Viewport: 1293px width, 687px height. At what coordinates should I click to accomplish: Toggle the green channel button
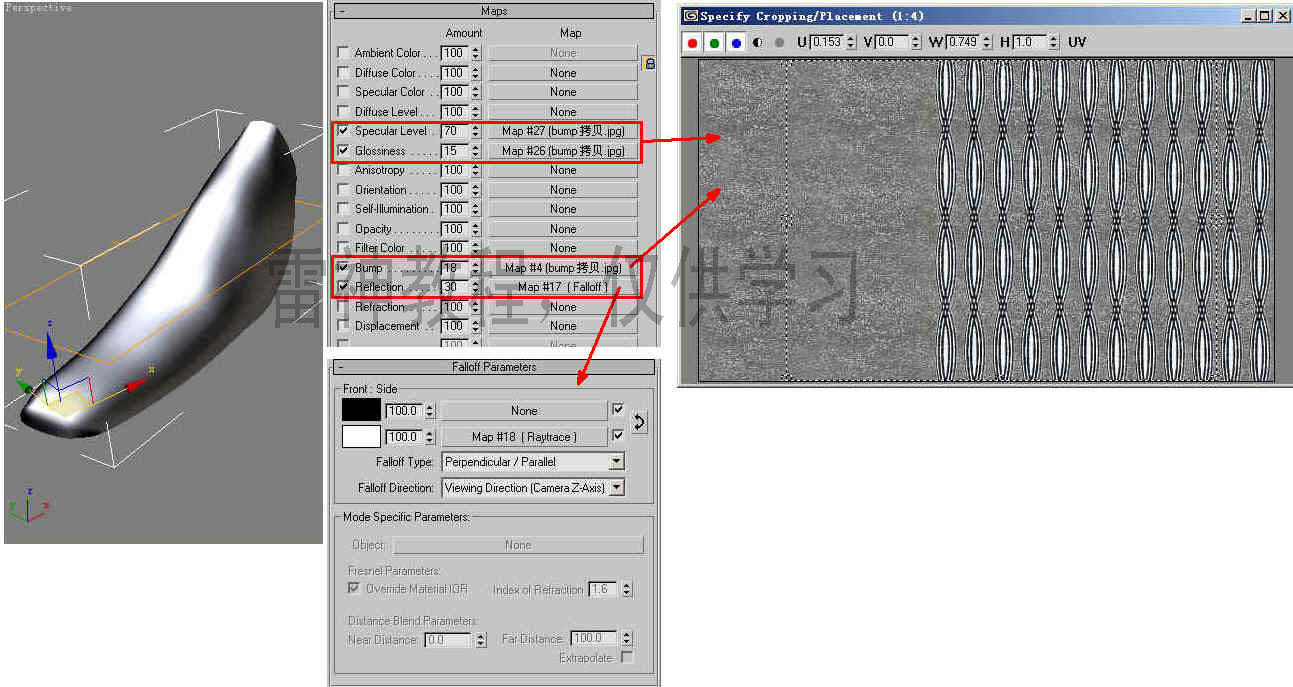[714, 43]
